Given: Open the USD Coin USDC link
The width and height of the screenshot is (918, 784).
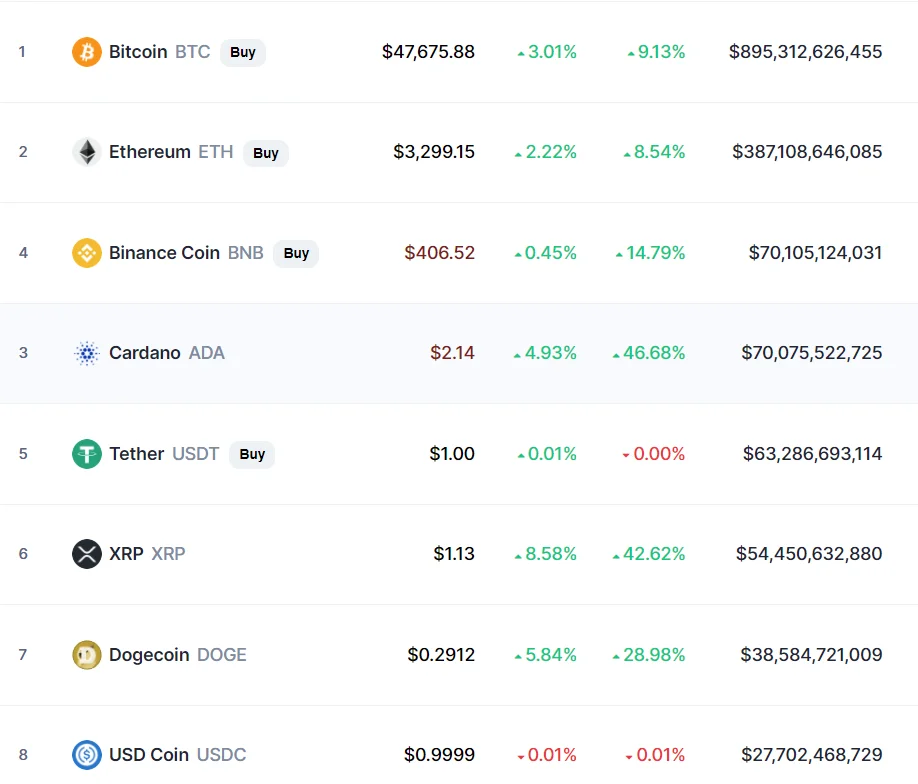Looking at the screenshot, I should tap(177, 755).
